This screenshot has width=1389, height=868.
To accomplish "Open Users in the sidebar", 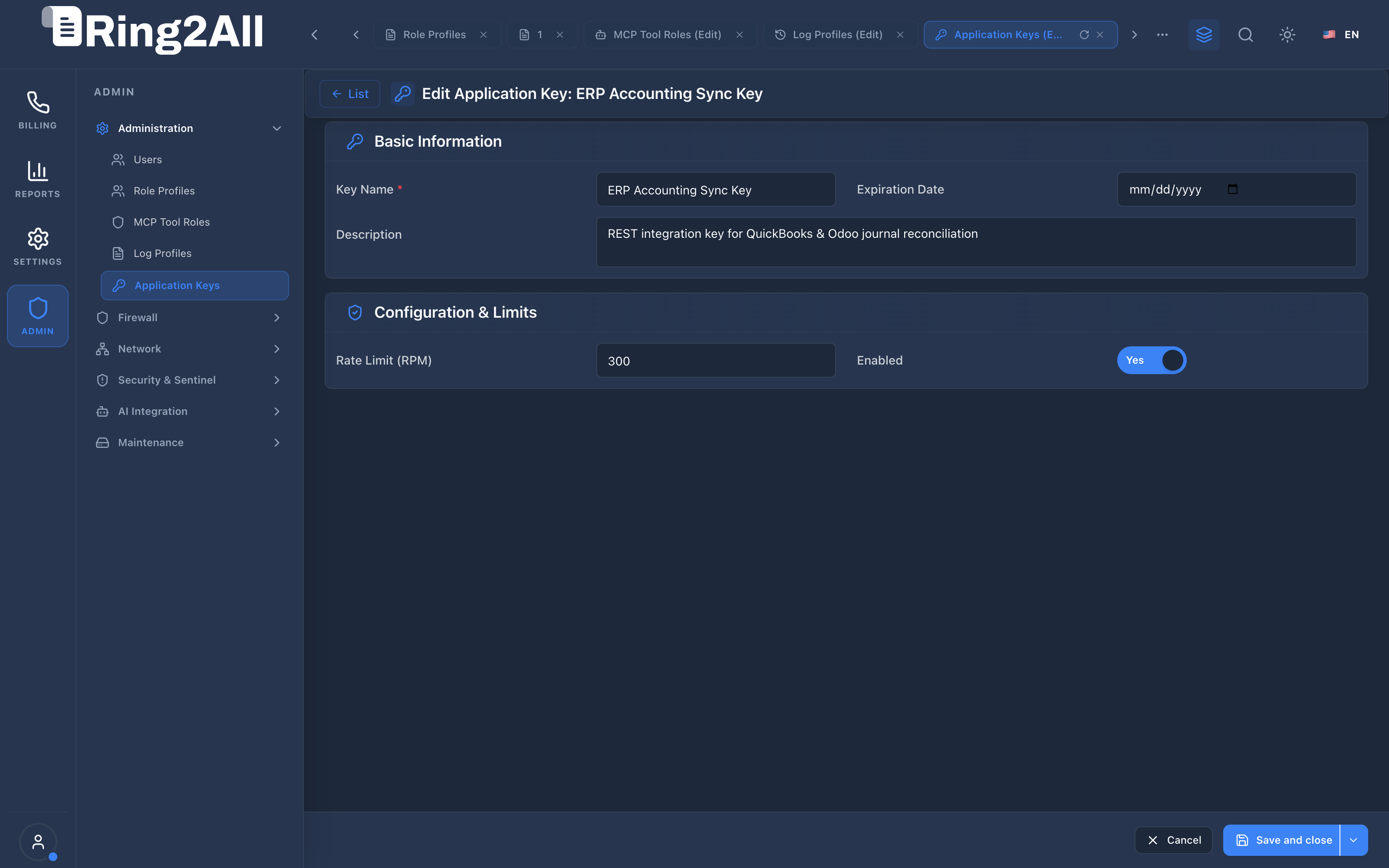I will [x=194, y=160].
